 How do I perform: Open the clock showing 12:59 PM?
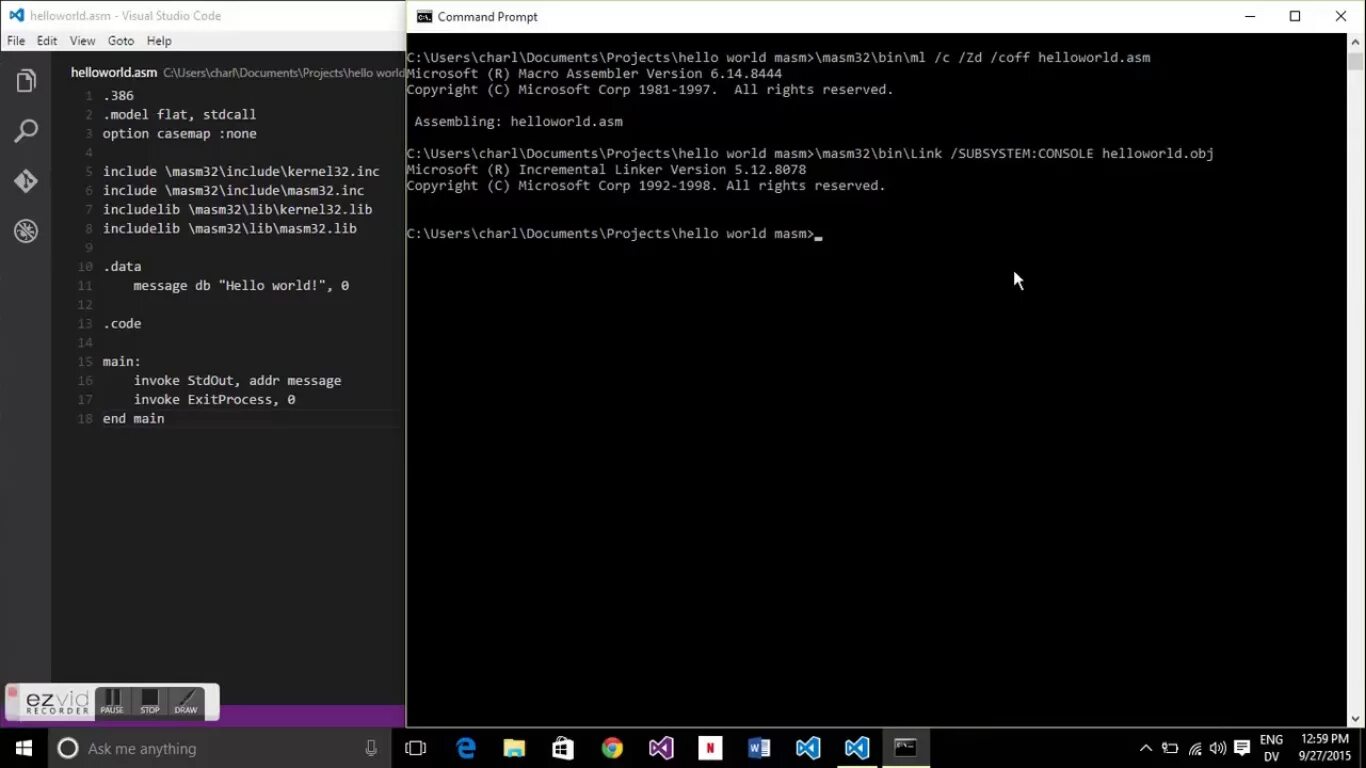click(1325, 748)
